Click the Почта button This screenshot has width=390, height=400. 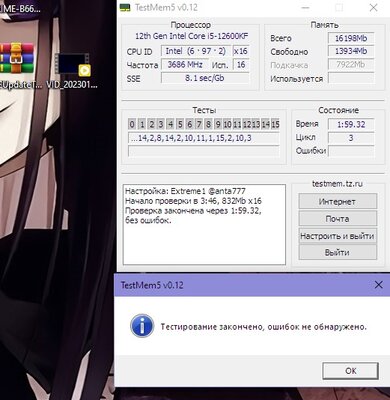coord(337,219)
